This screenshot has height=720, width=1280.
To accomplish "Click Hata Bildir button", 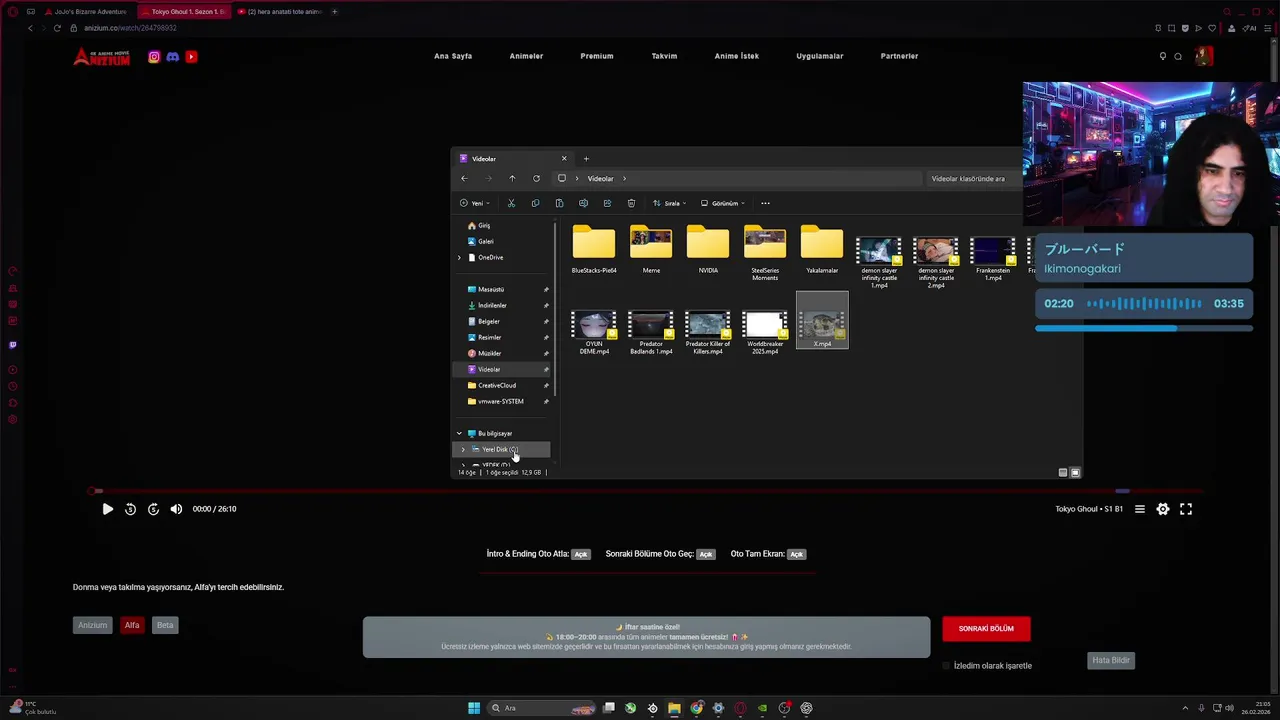I will point(1111,660).
